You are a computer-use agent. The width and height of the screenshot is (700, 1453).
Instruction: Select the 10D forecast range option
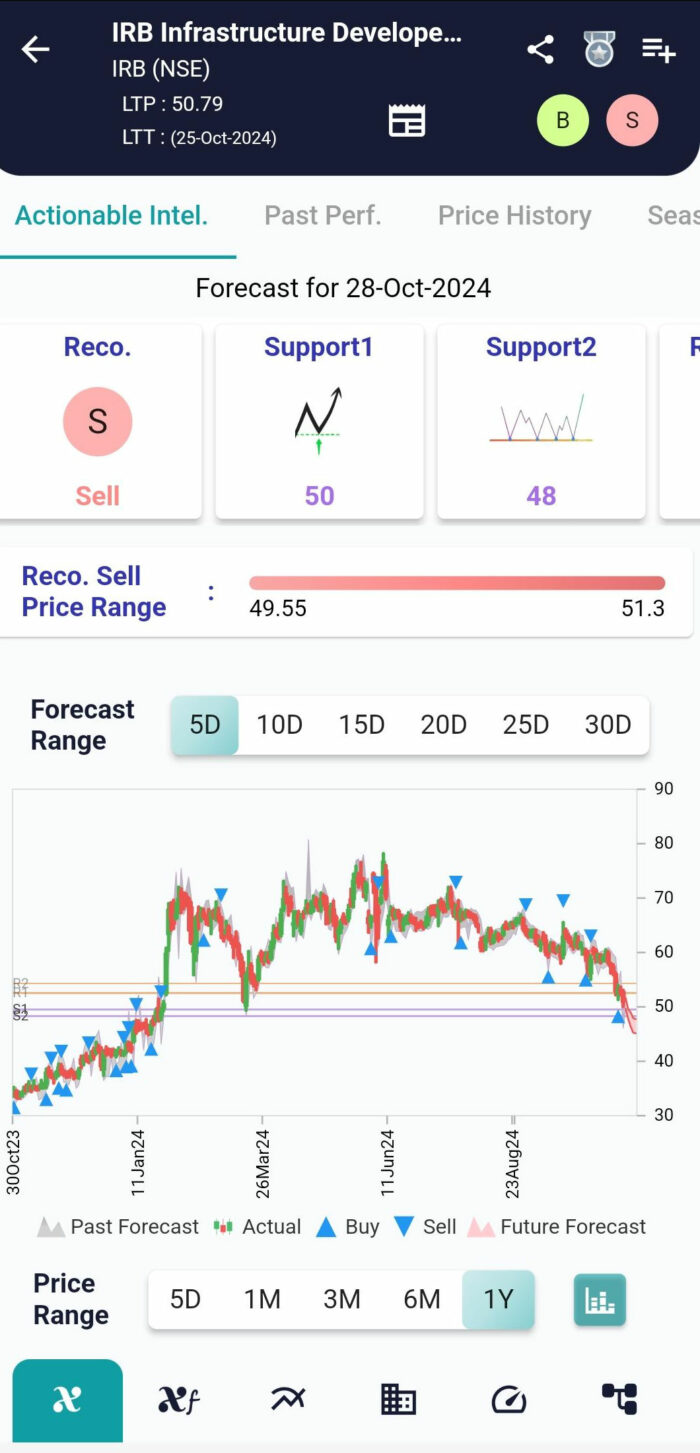point(279,724)
